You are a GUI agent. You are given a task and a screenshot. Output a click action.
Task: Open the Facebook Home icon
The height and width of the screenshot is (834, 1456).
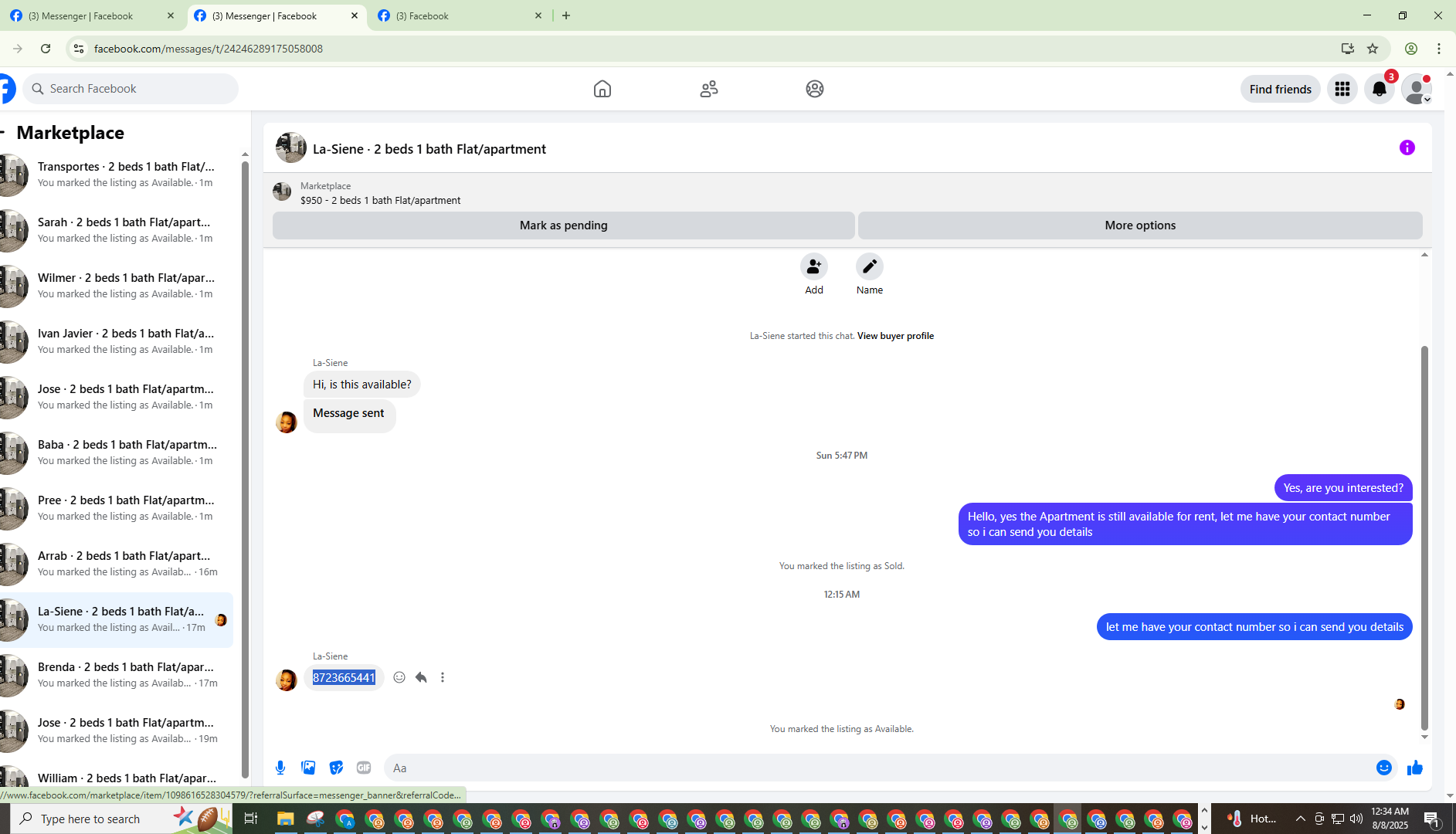[602, 89]
